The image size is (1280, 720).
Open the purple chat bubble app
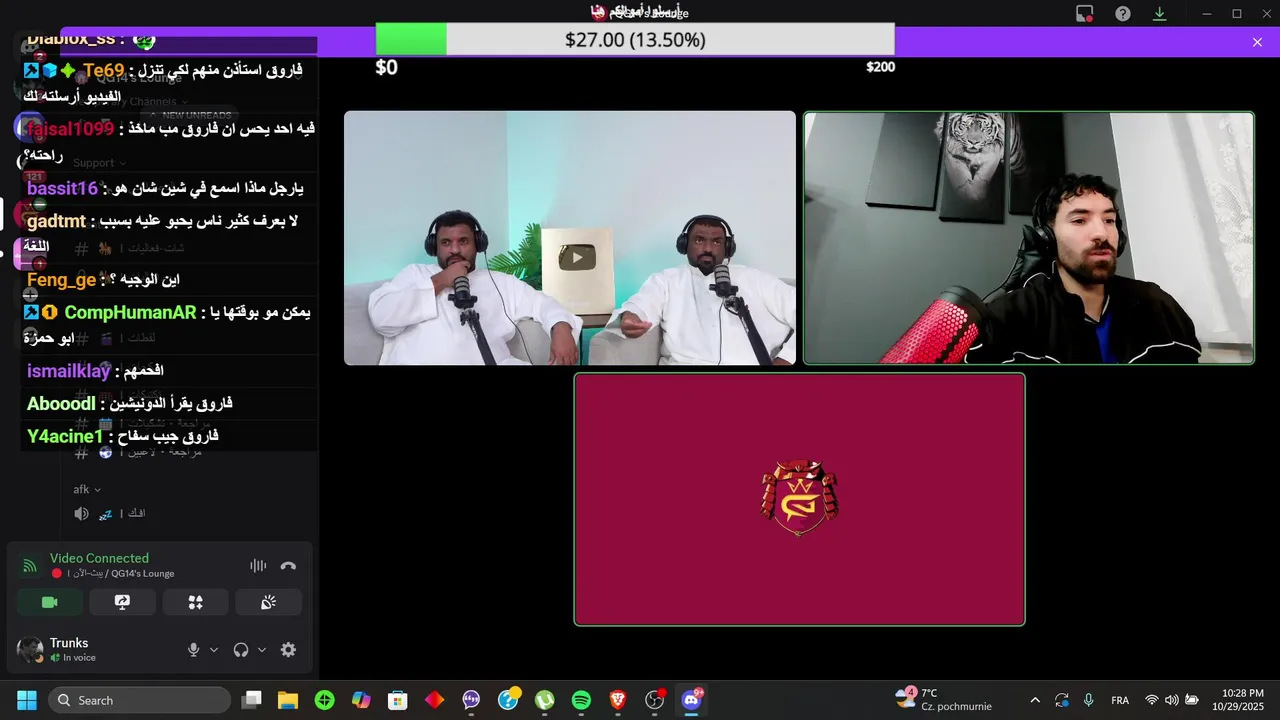click(x=471, y=700)
